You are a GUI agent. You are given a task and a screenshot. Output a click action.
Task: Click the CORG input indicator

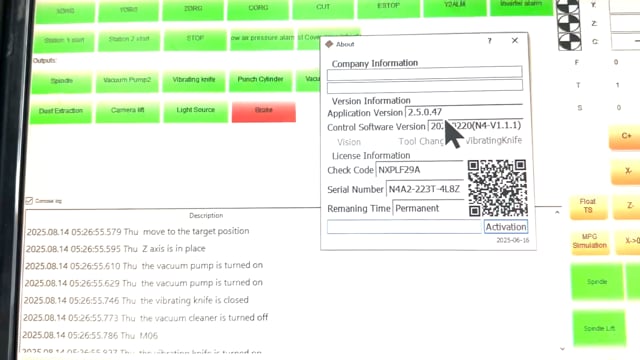click(x=258, y=9)
